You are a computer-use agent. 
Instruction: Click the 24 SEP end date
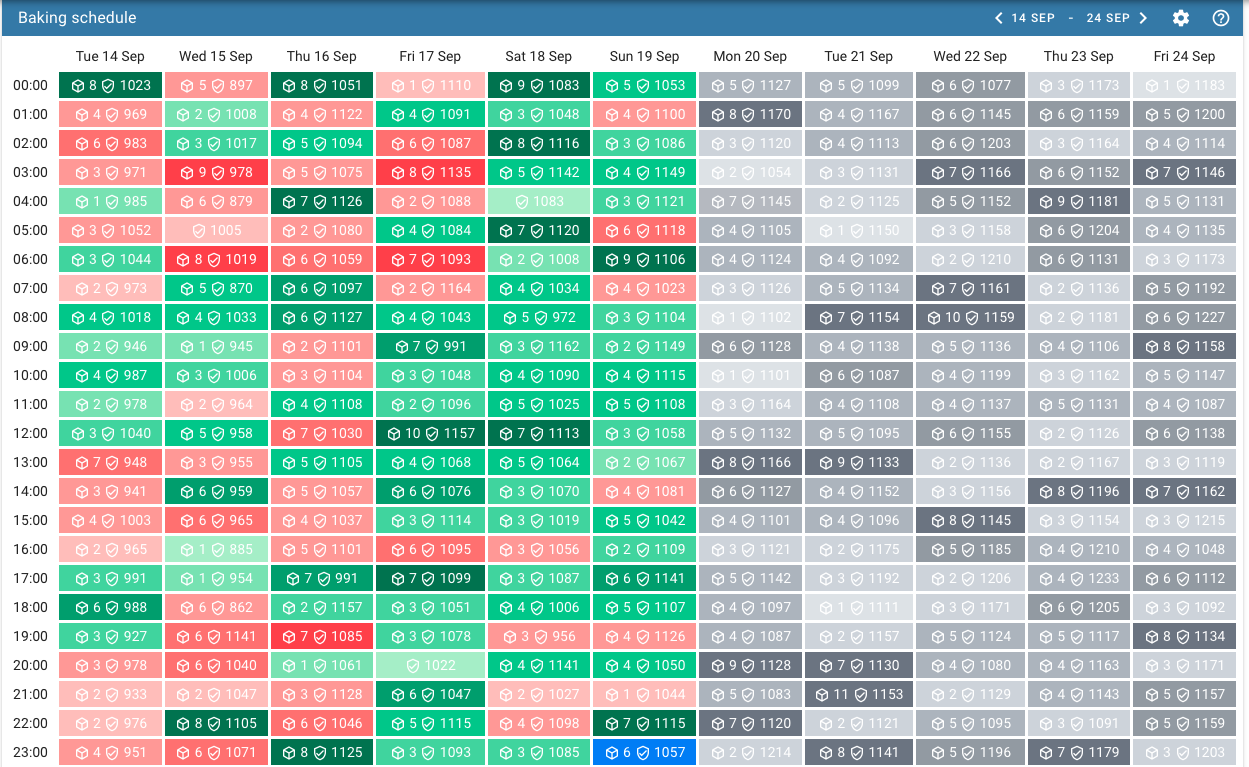point(1108,18)
